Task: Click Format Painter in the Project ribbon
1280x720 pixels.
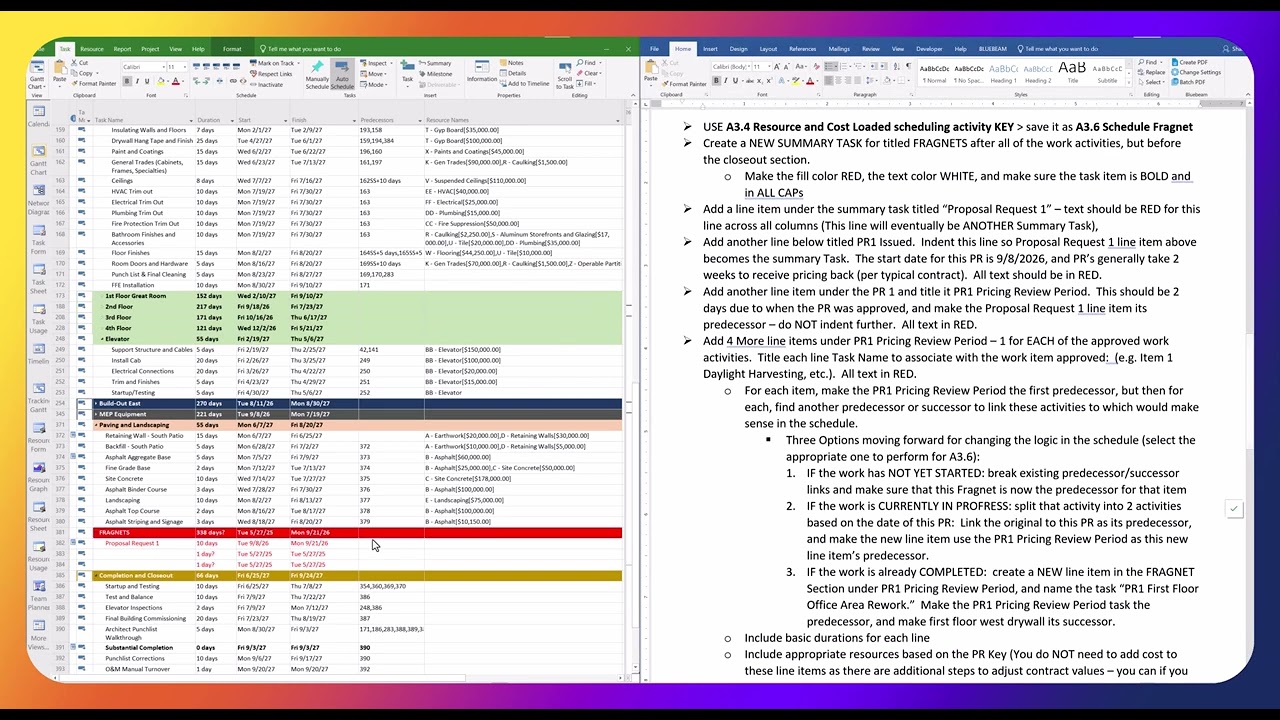Action: click(94, 83)
